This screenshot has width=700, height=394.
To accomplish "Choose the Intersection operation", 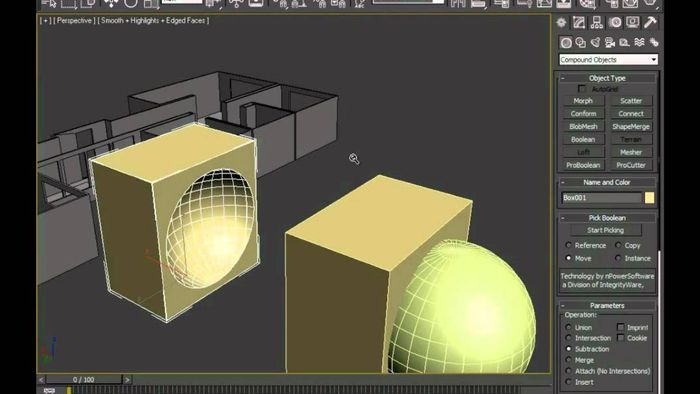I will pos(568,338).
